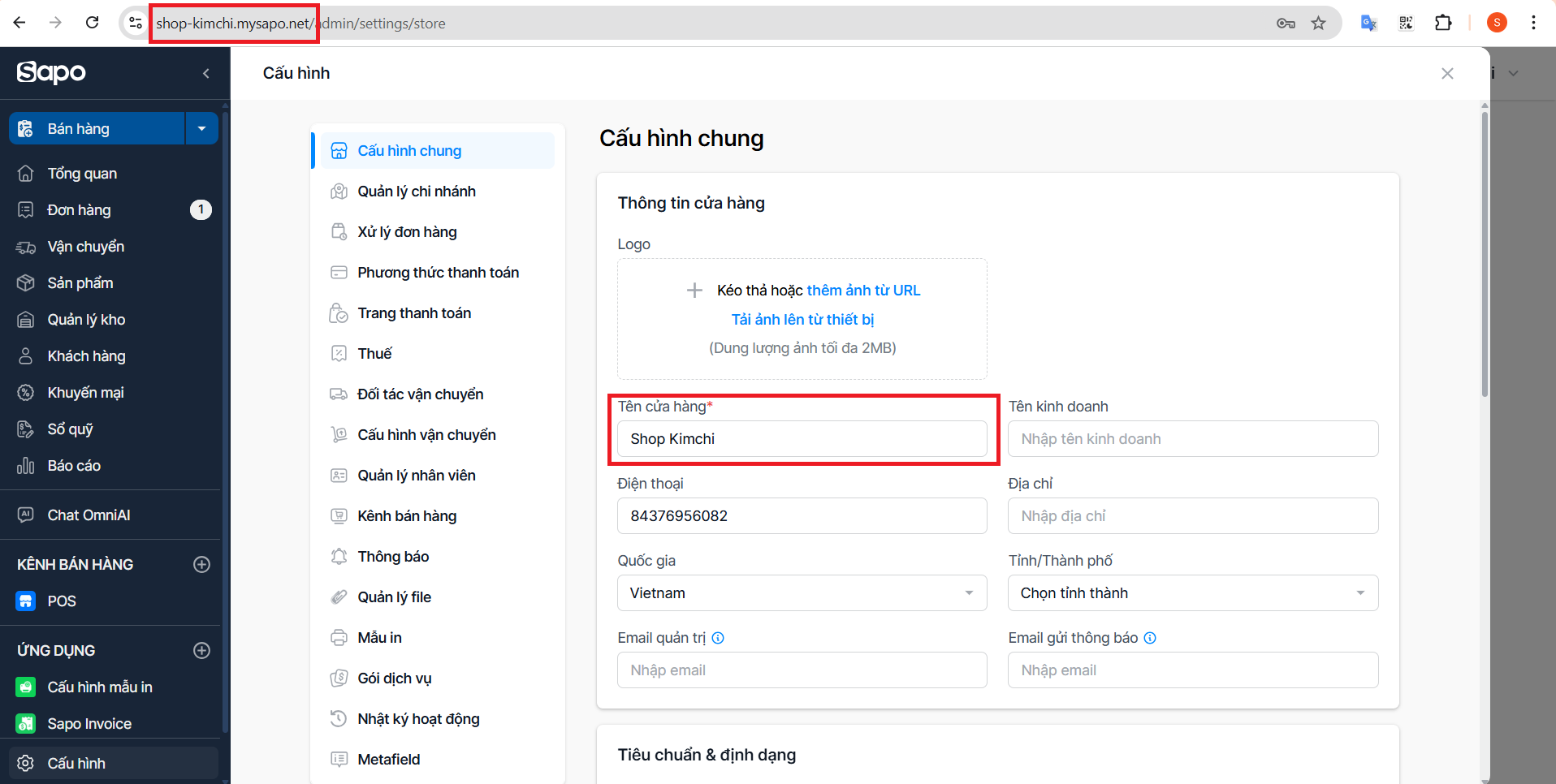The height and width of the screenshot is (784, 1556).
Task: Bookmark this page with the star icon
Action: [1318, 24]
